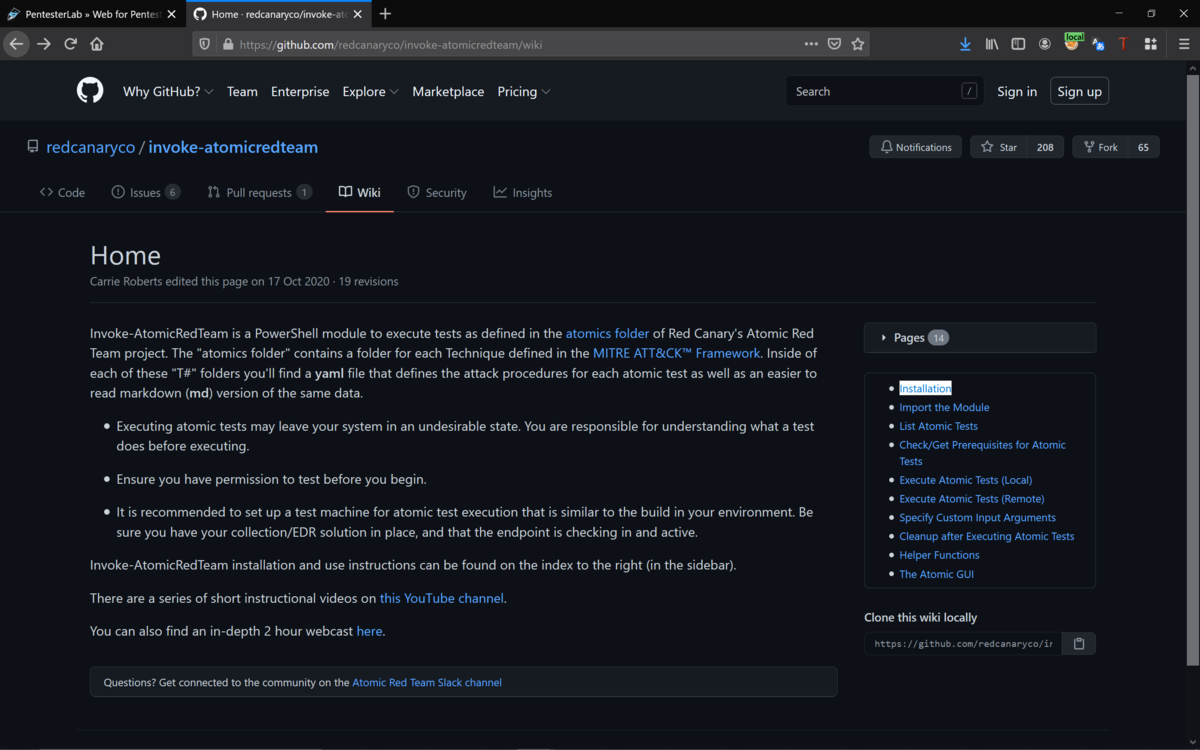Click the Sign up button
This screenshot has height=750, width=1200.
pyautogui.click(x=1079, y=91)
